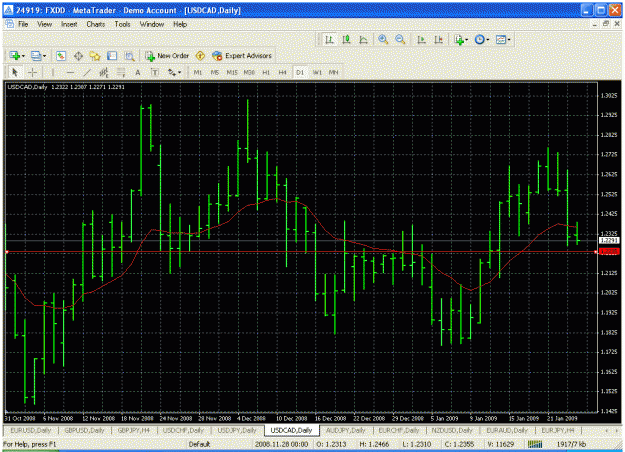Open the Charts menu
The image size is (625, 452).
pyautogui.click(x=96, y=24)
